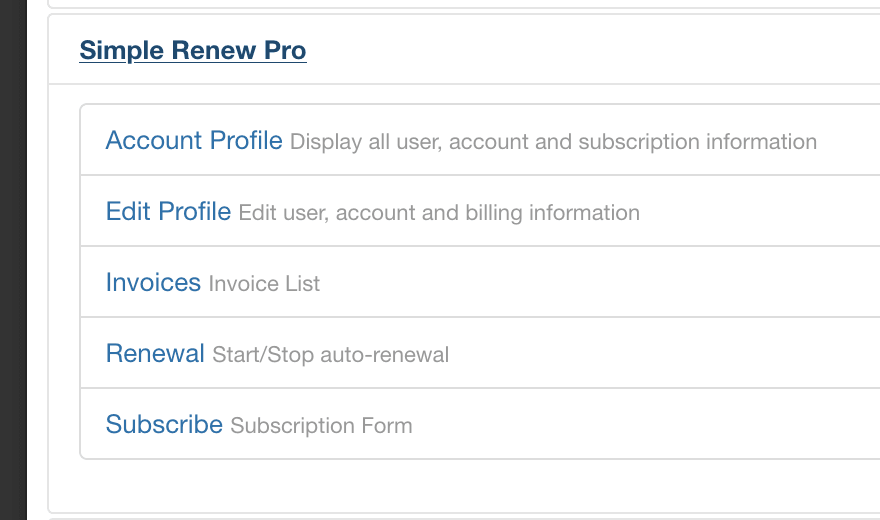
Task: Select the Edit Profile link
Action: [168, 212]
